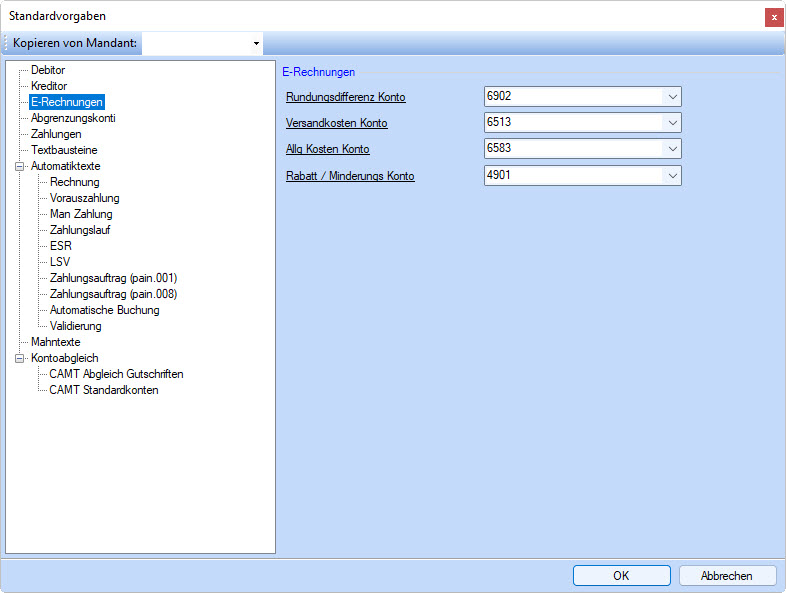Select Zahlungsauftrag (pain.001) entry

point(113,278)
